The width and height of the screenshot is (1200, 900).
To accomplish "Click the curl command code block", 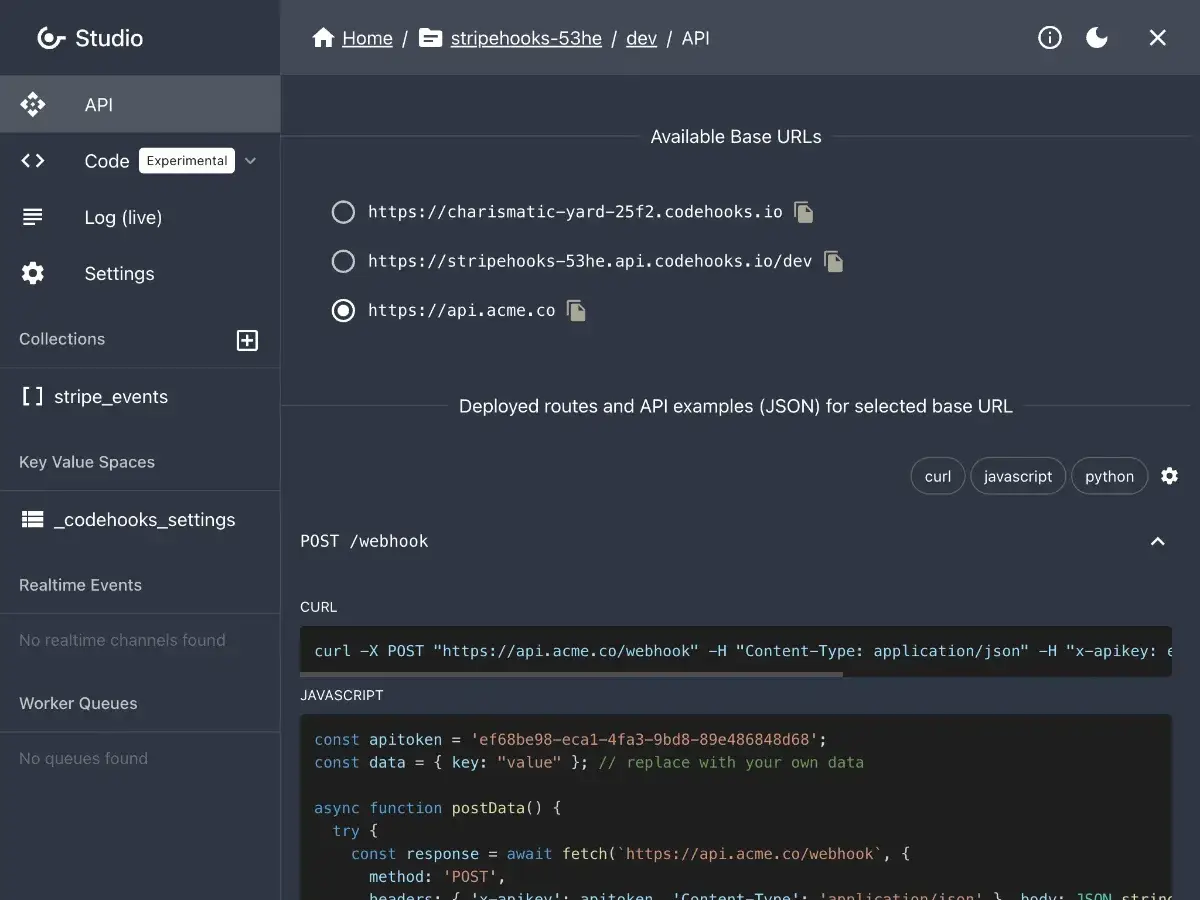I will [x=736, y=651].
